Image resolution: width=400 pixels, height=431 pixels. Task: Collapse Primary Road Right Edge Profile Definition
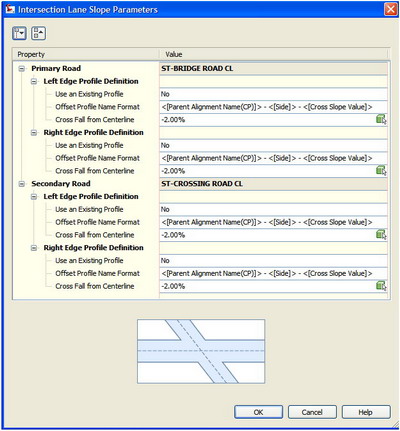pos(34,133)
